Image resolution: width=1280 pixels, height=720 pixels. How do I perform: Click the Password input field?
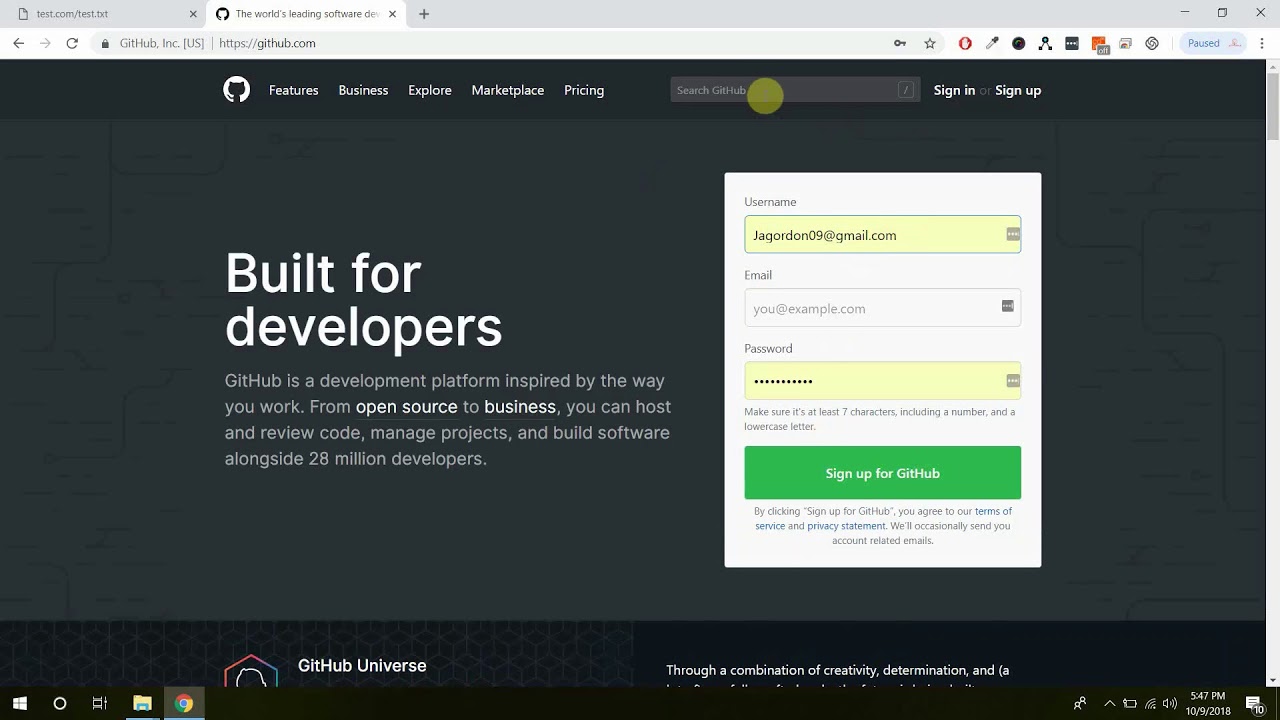(882, 381)
